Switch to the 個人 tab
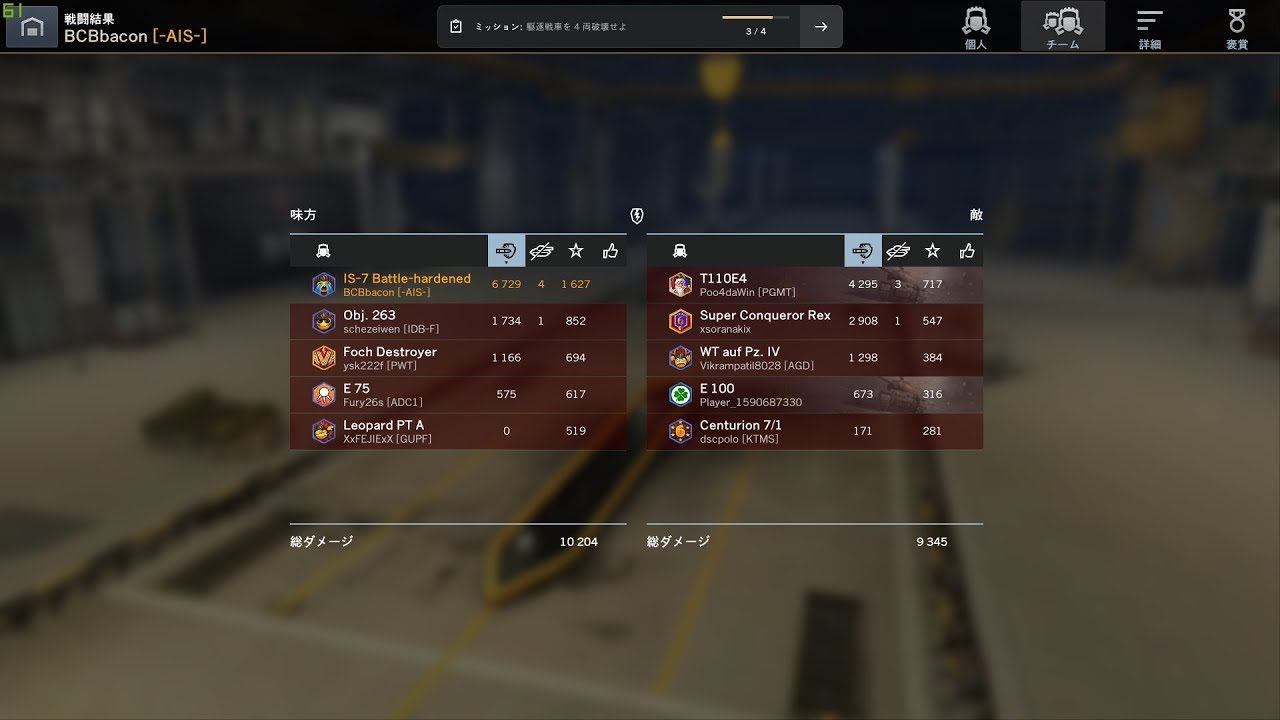Image resolution: width=1280 pixels, height=720 pixels. tap(976, 27)
